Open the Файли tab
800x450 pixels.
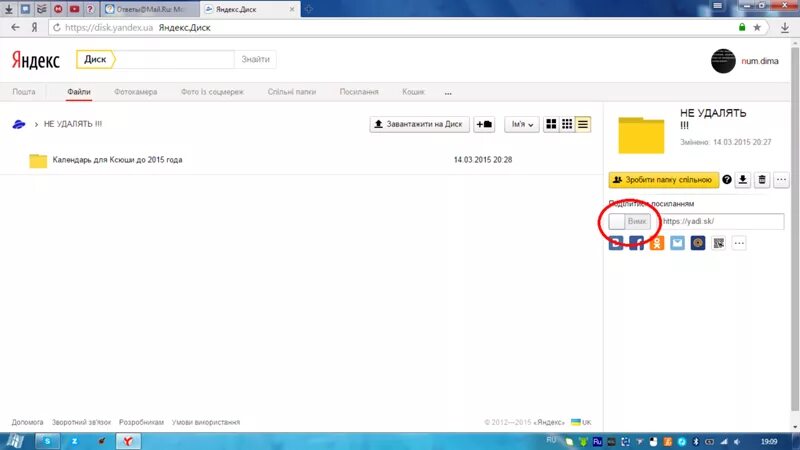79,92
